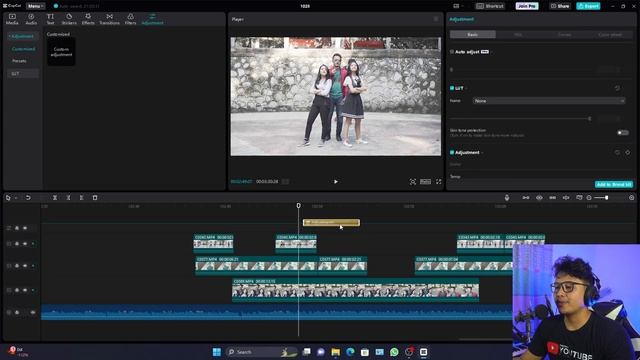Toggle the Auto adjust checkbox
Viewport: 640px width, 360px height.
tap(452, 52)
